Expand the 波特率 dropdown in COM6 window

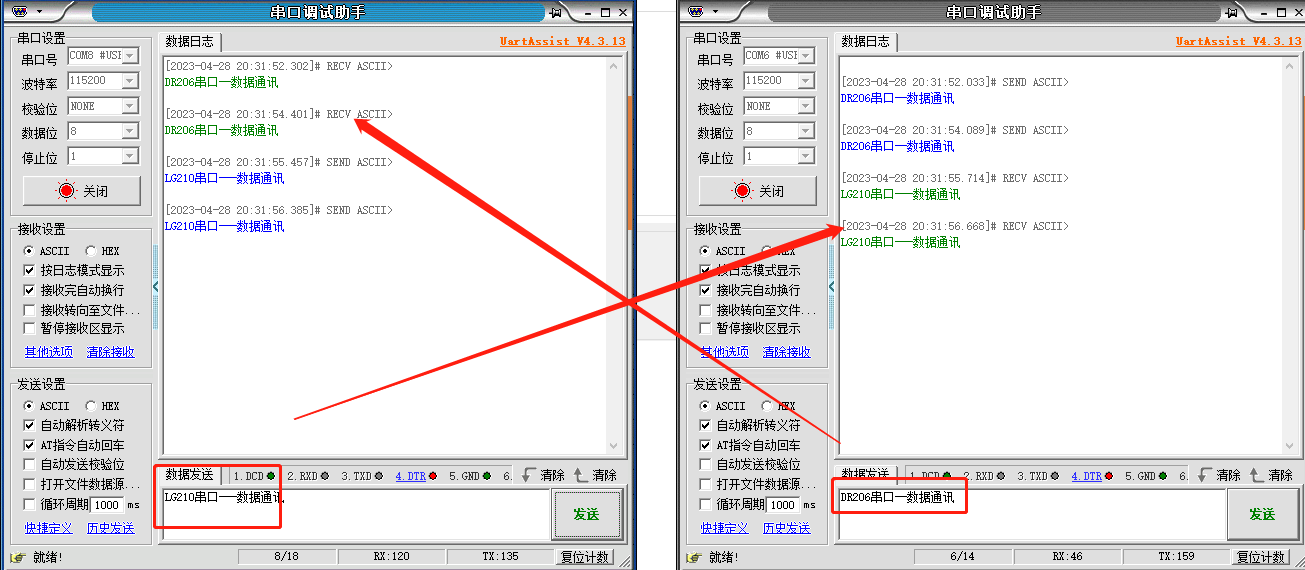[x=806, y=81]
